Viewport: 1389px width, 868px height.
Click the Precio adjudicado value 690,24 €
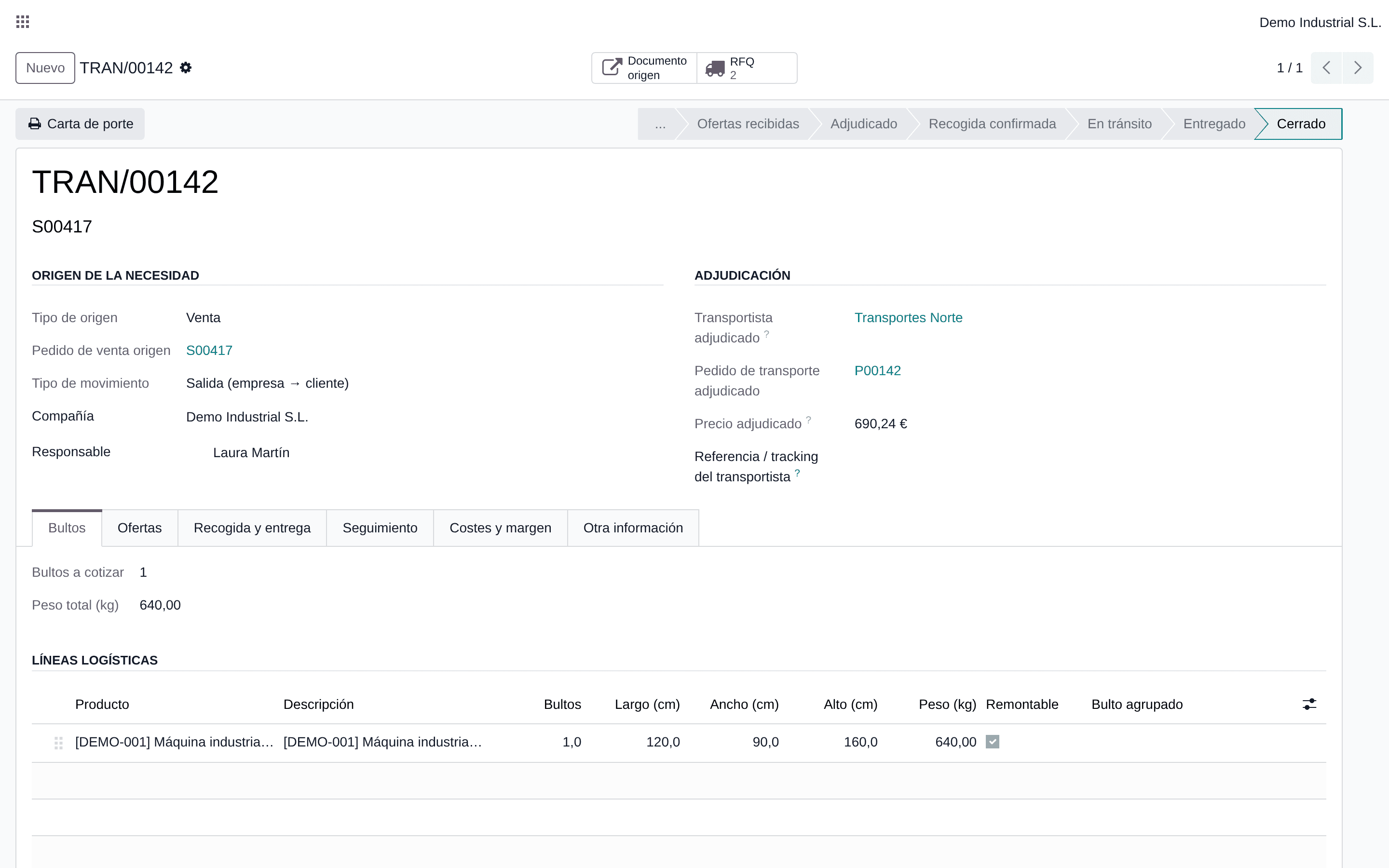point(881,424)
